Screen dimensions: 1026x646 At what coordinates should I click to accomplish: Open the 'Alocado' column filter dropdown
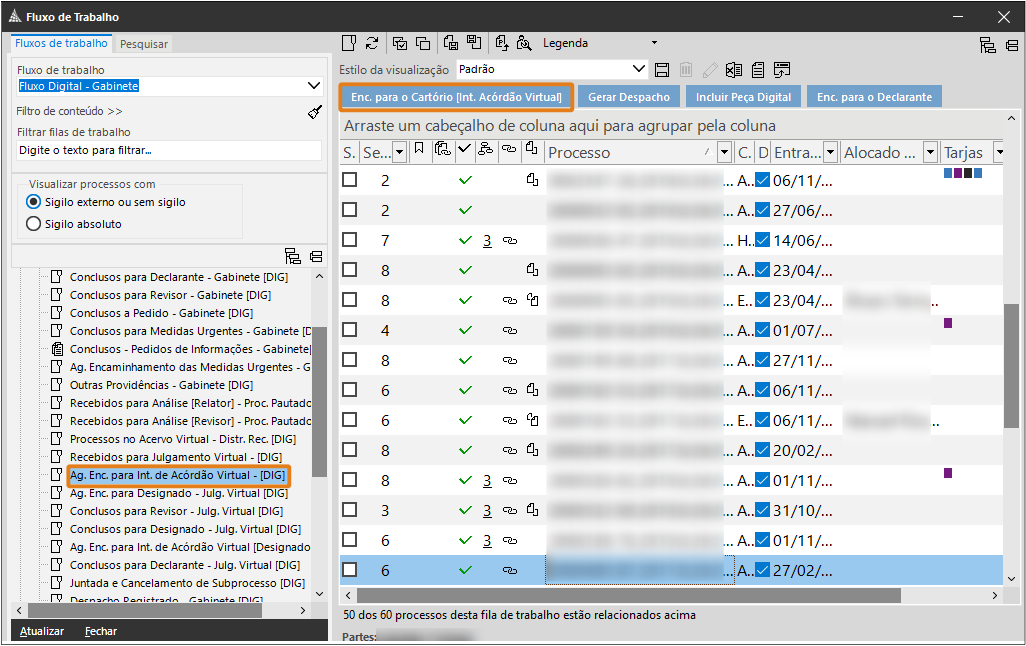(x=930, y=153)
